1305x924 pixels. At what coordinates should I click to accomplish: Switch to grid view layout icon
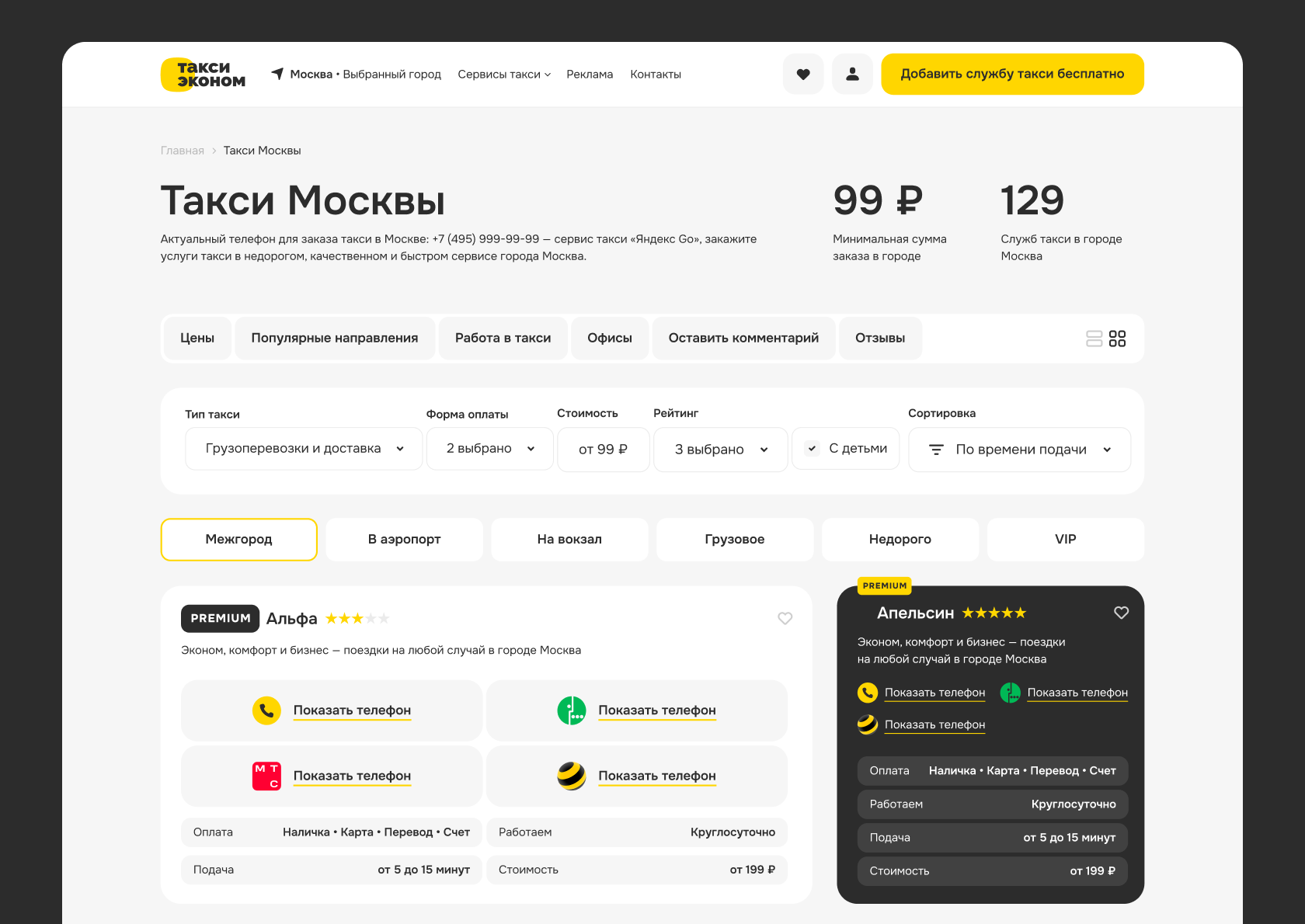[x=1117, y=339]
